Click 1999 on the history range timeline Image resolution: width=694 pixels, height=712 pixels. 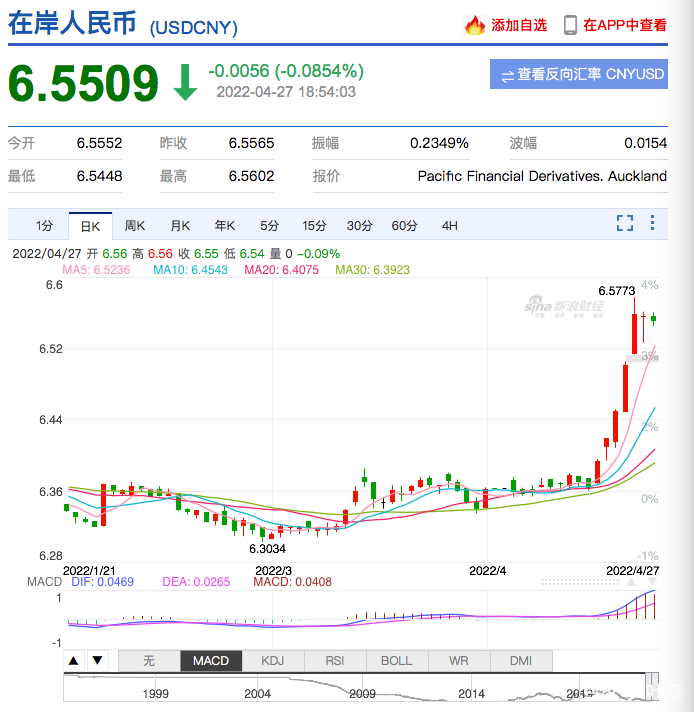(x=155, y=694)
